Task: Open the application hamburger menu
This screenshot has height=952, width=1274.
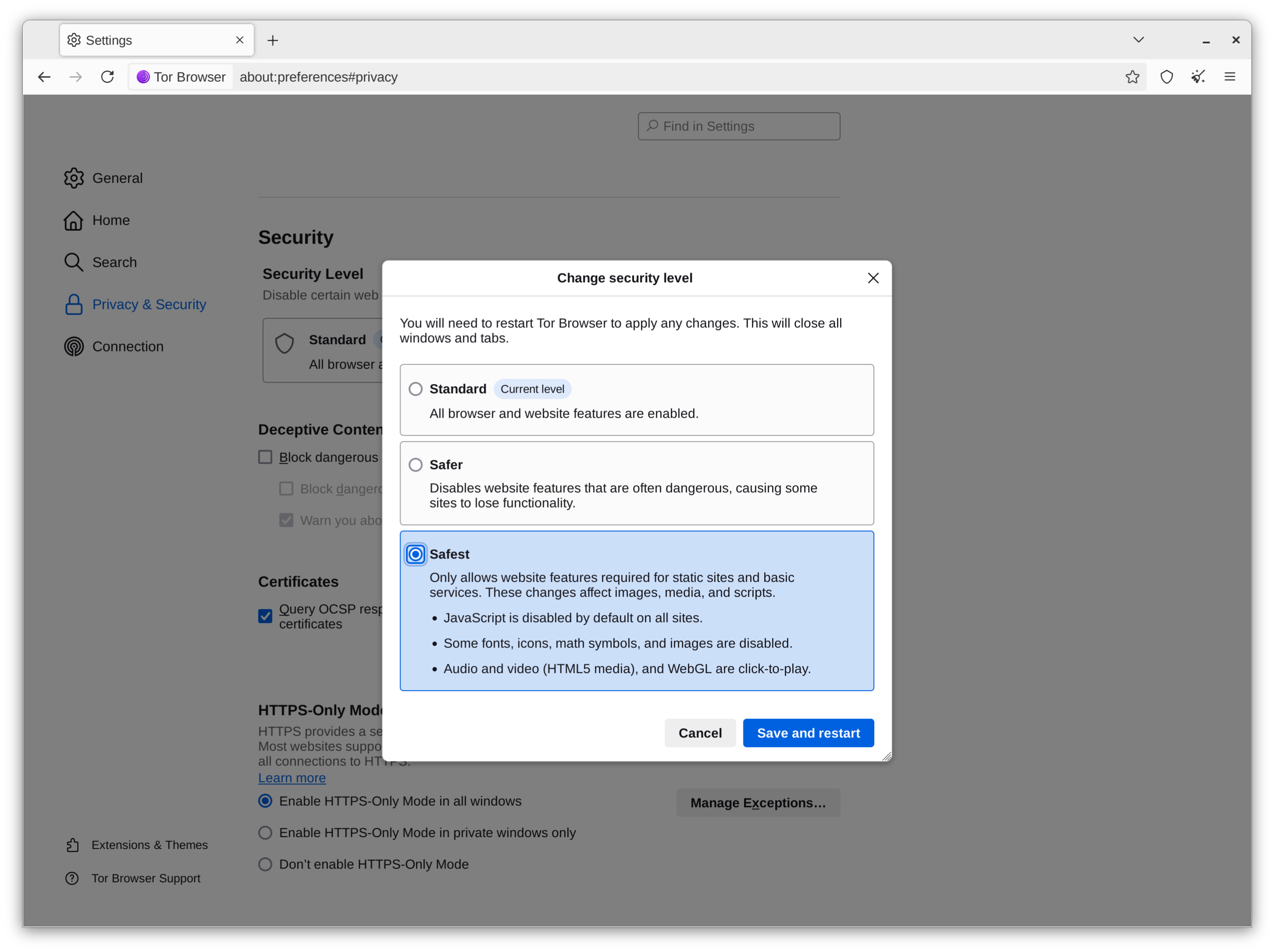Action: tap(1230, 77)
